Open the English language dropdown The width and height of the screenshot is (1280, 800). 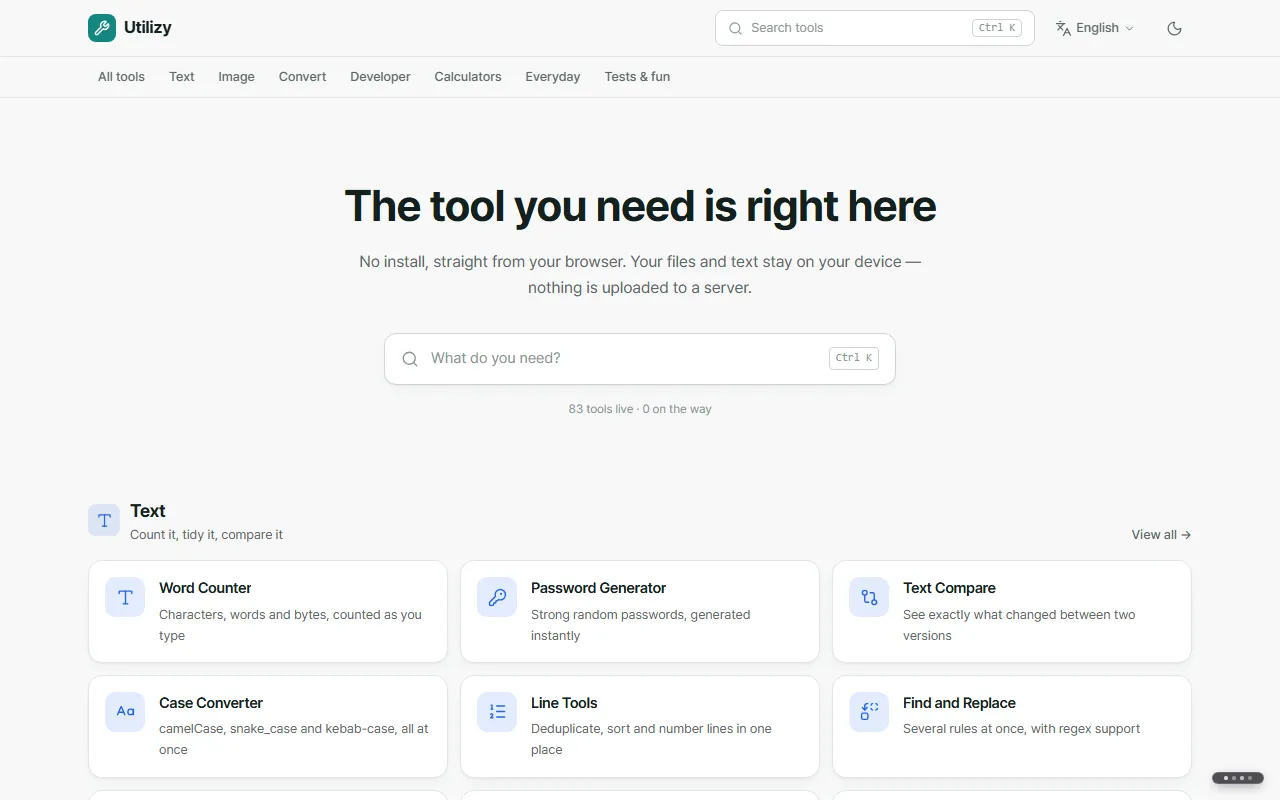[1095, 28]
